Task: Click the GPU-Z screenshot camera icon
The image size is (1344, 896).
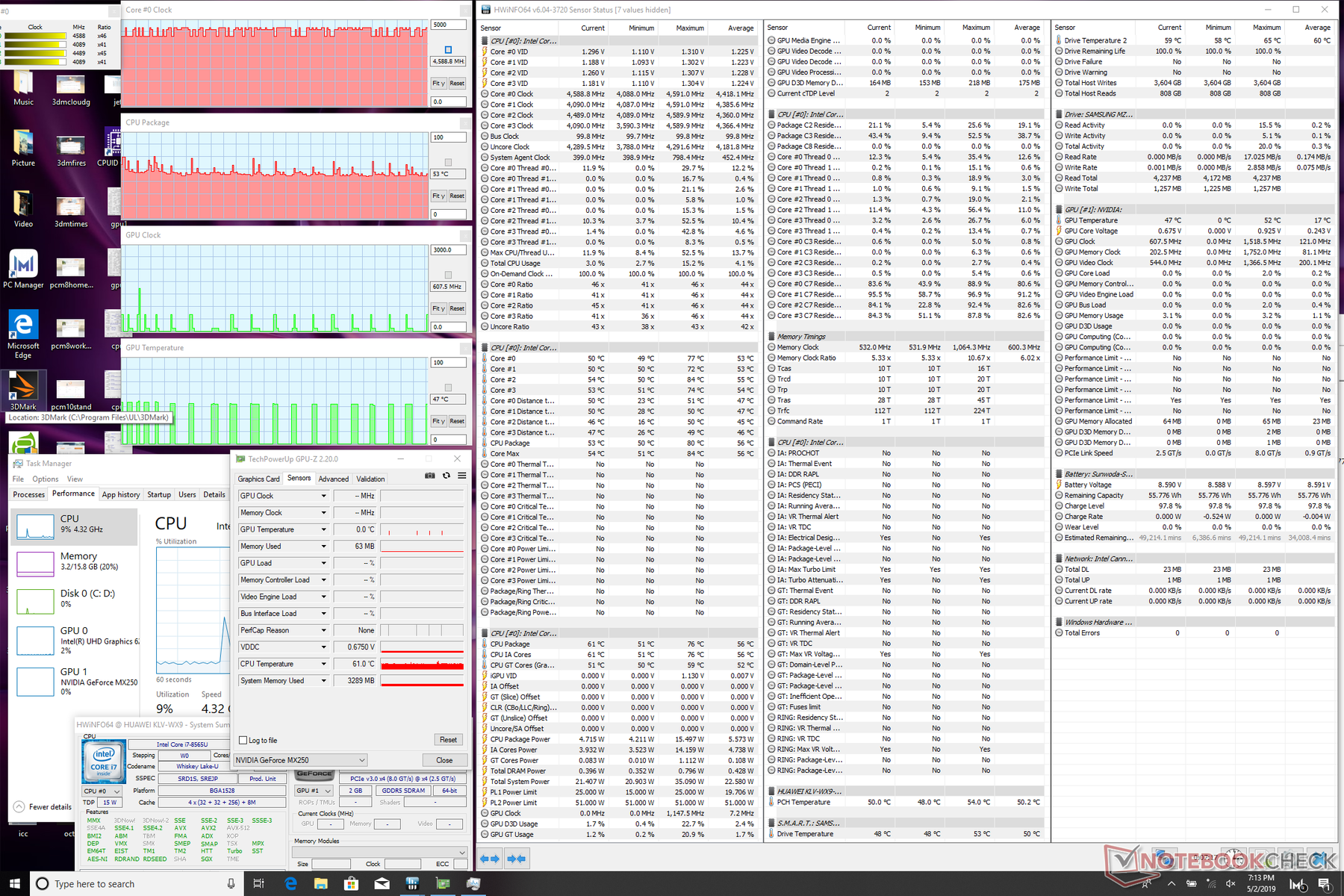Action: click(x=429, y=476)
